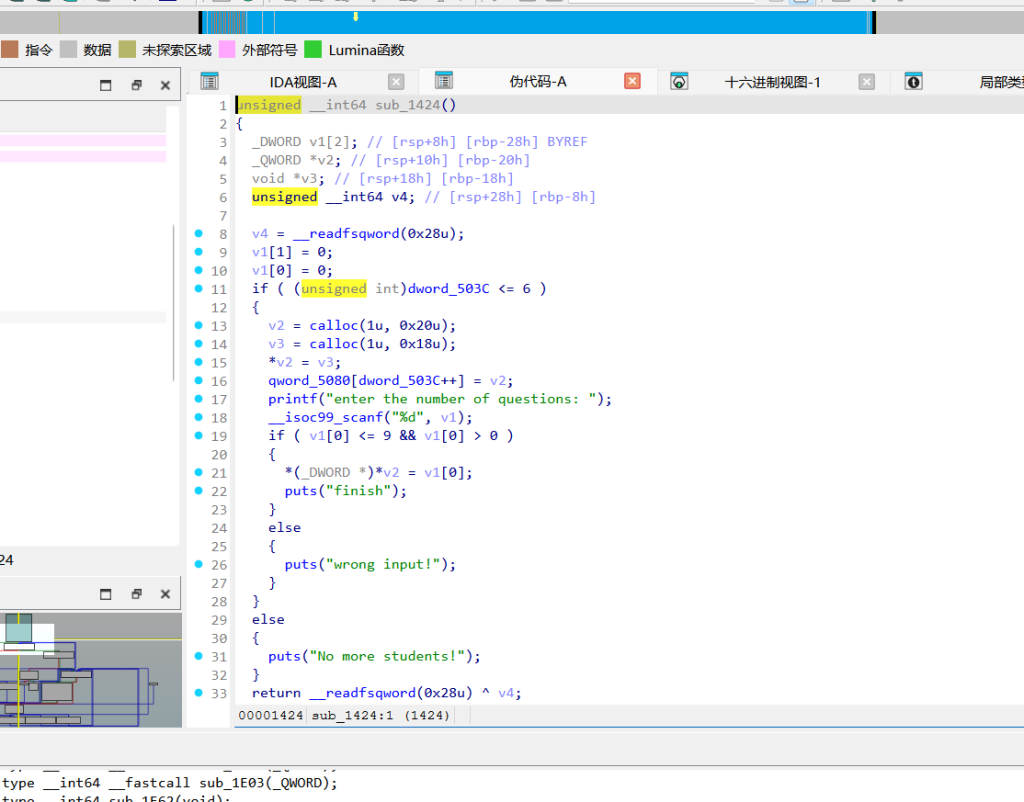
Task: Close the graph overview panel
Action: [x=165, y=594]
